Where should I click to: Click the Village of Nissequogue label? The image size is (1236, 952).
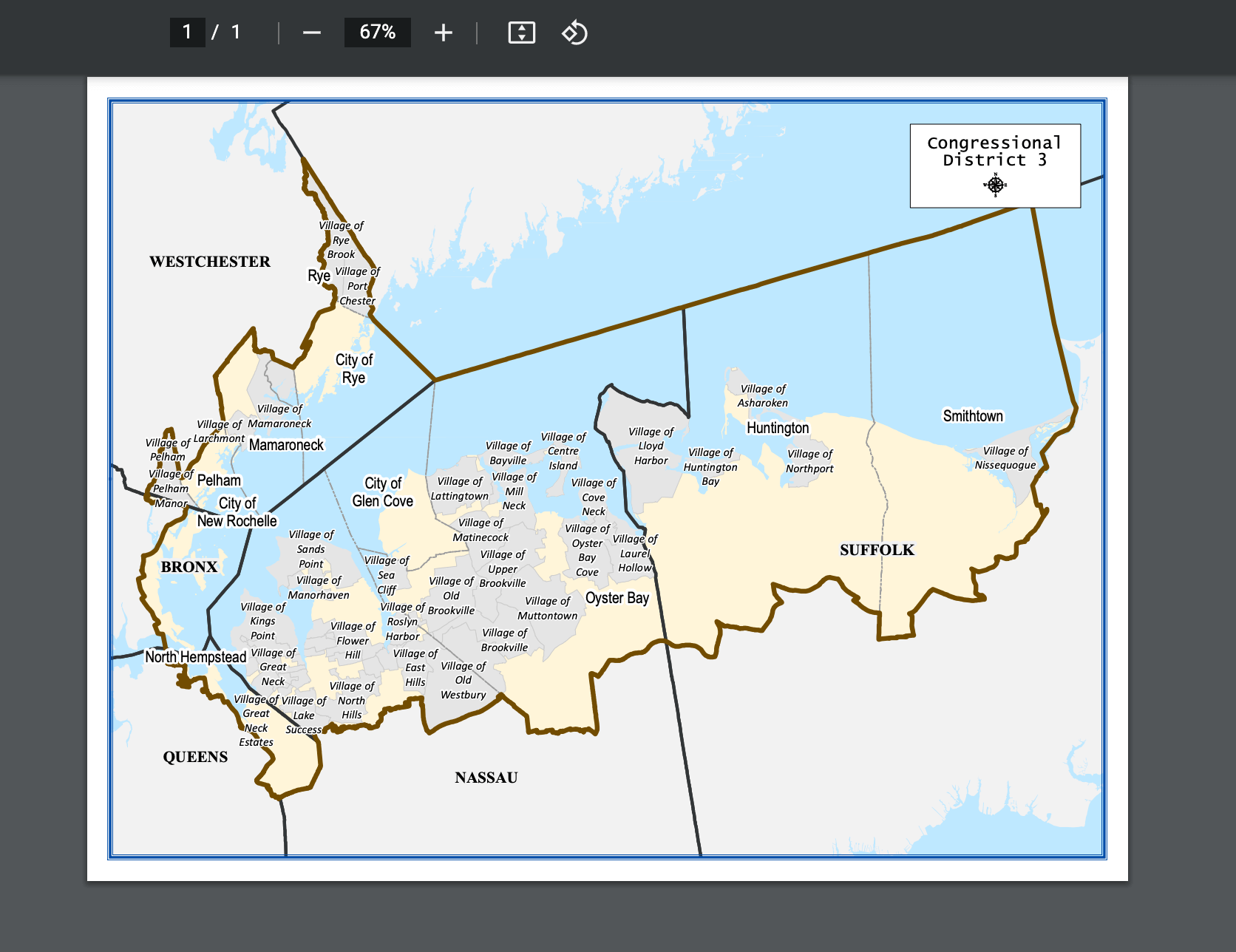[1005, 458]
